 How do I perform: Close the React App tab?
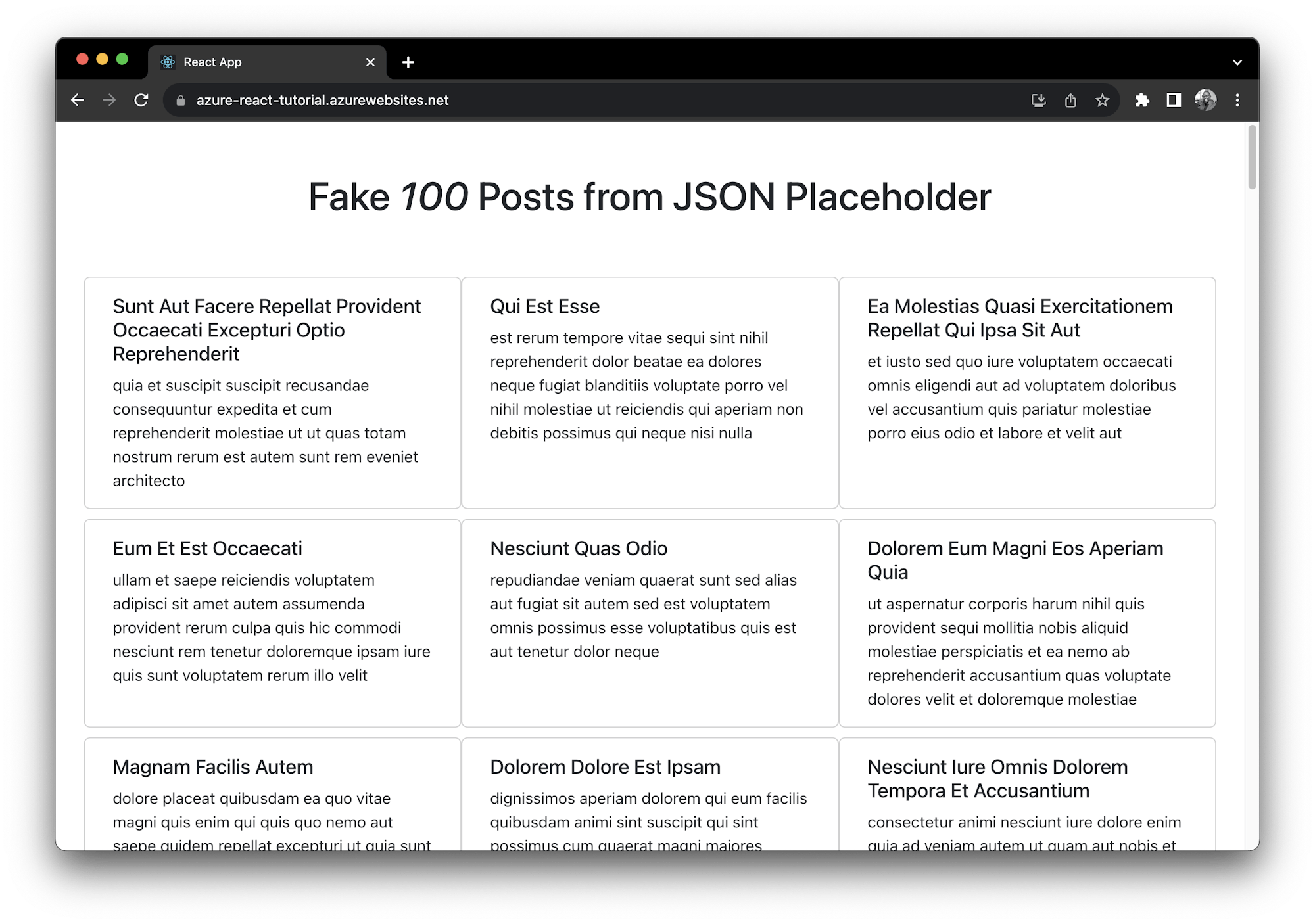pos(370,62)
